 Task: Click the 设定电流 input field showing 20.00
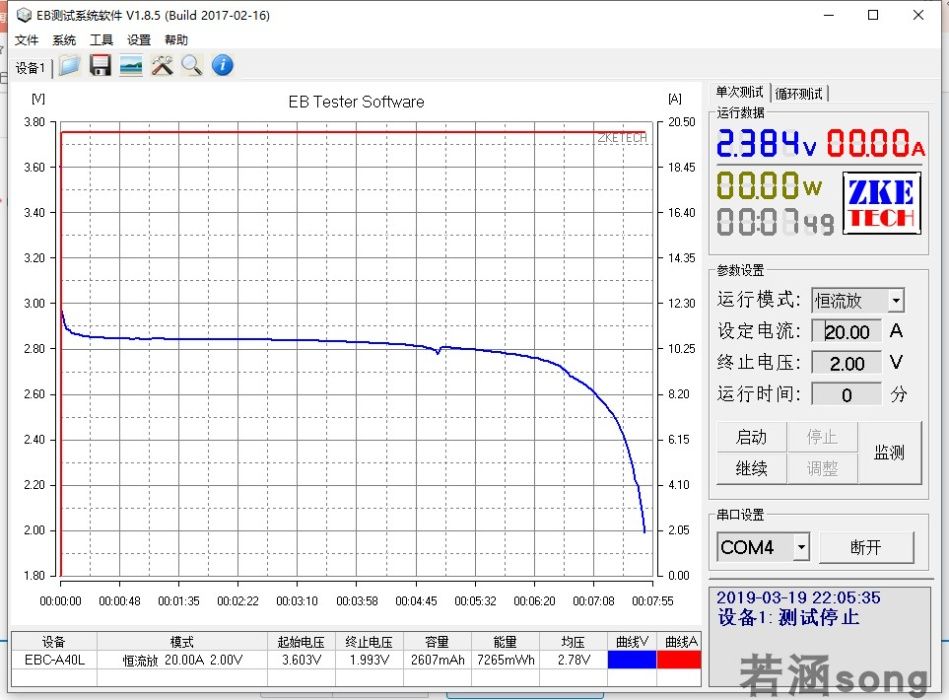tap(846, 332)
